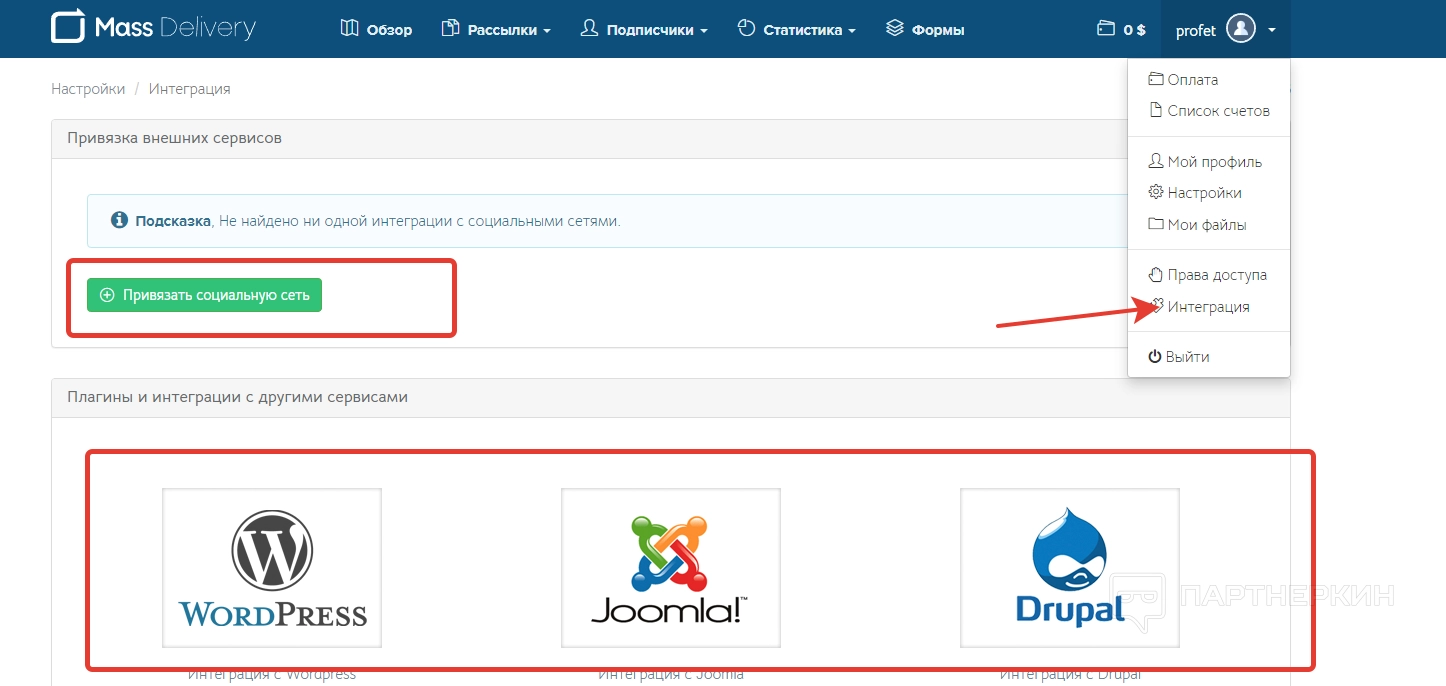
Task: Collapse the profile menu caret arrow
Action: pos(1271,30)
